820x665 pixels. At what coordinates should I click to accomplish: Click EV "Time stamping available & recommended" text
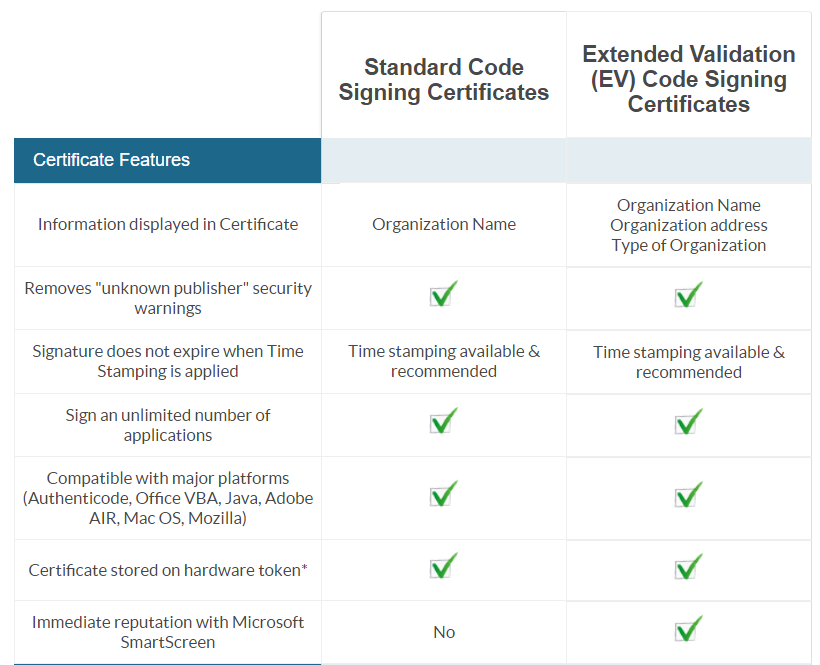click(x=689, y=362)
